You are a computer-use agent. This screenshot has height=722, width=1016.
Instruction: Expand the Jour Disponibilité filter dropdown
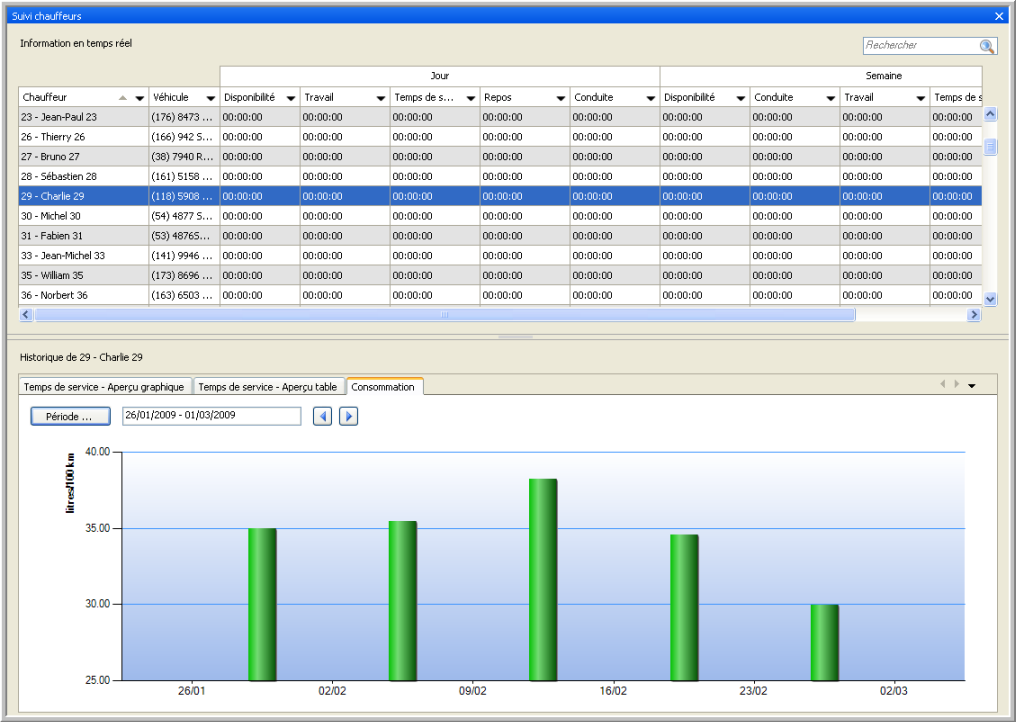click(290, 98)
